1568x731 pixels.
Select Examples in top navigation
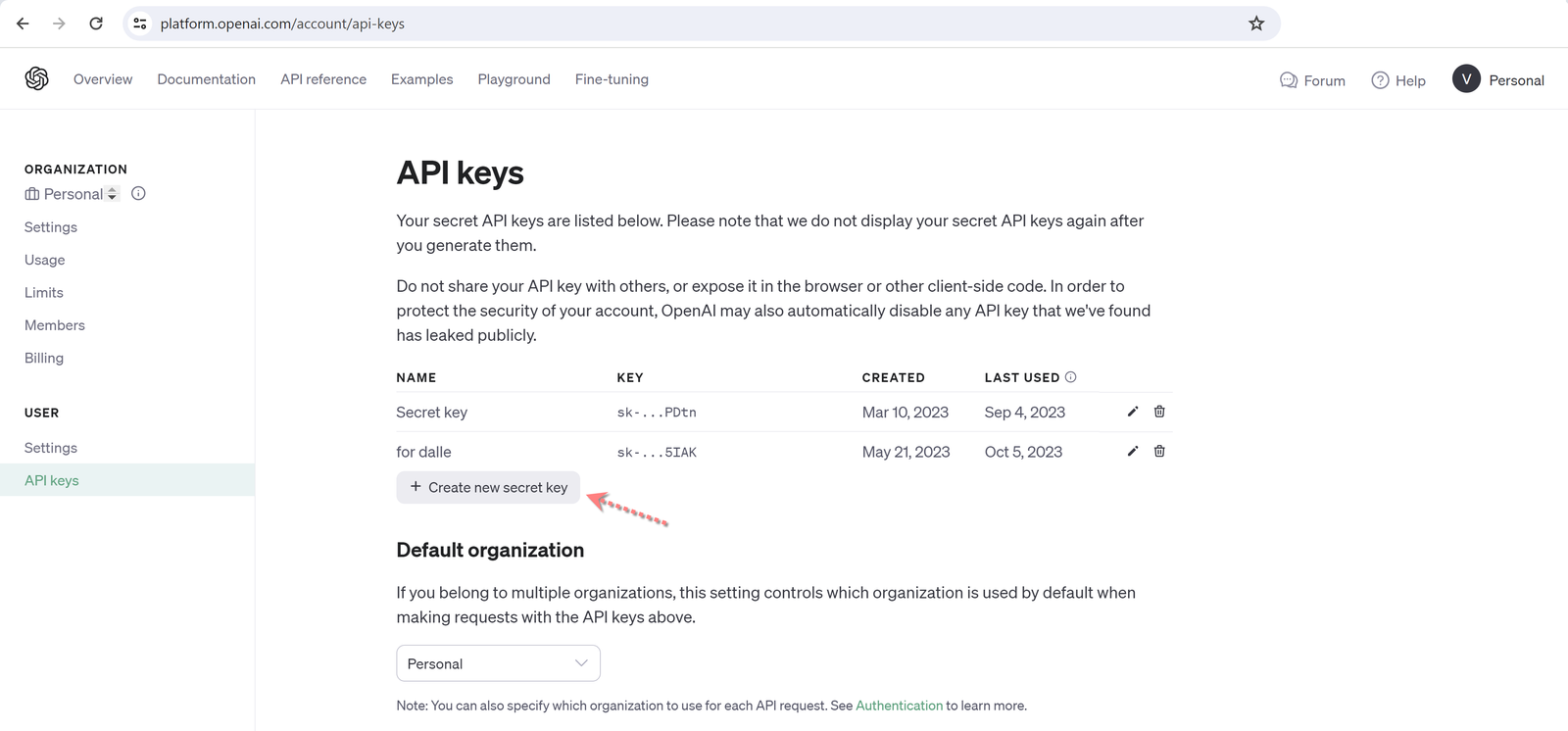tap(421, 79)
